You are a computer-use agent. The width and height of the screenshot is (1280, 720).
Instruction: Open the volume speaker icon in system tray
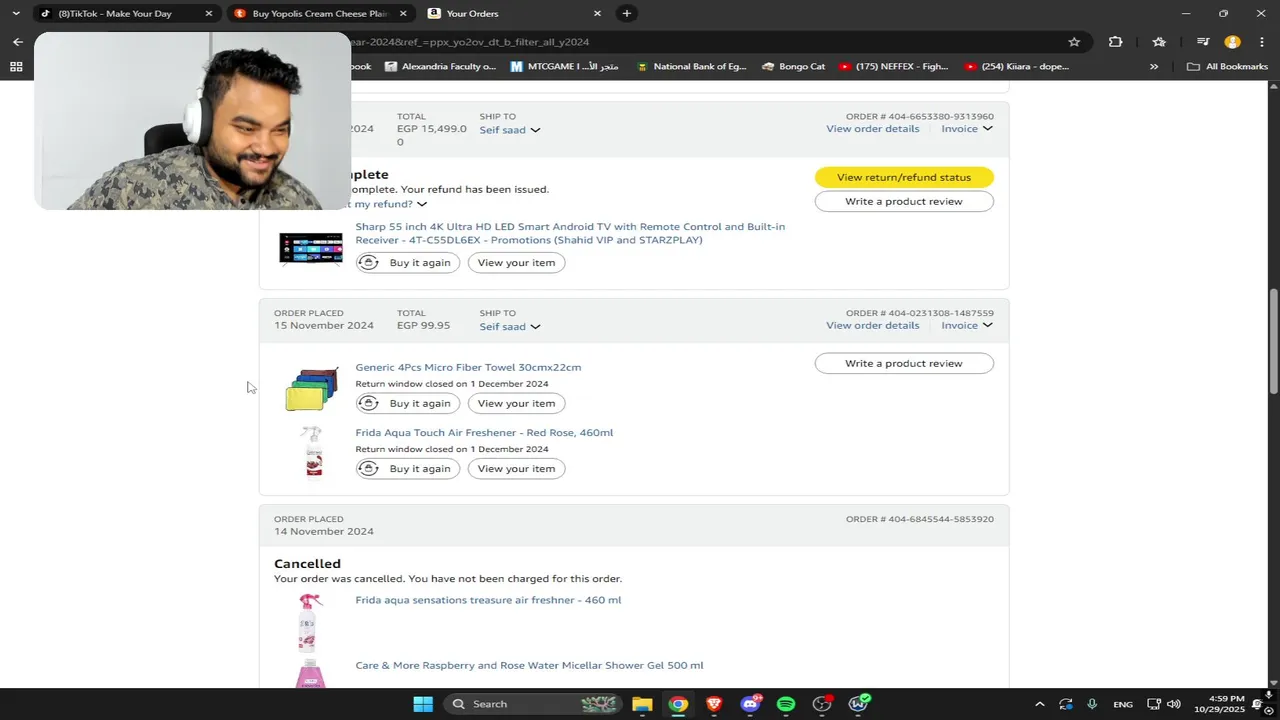[x=1173, y=704]
